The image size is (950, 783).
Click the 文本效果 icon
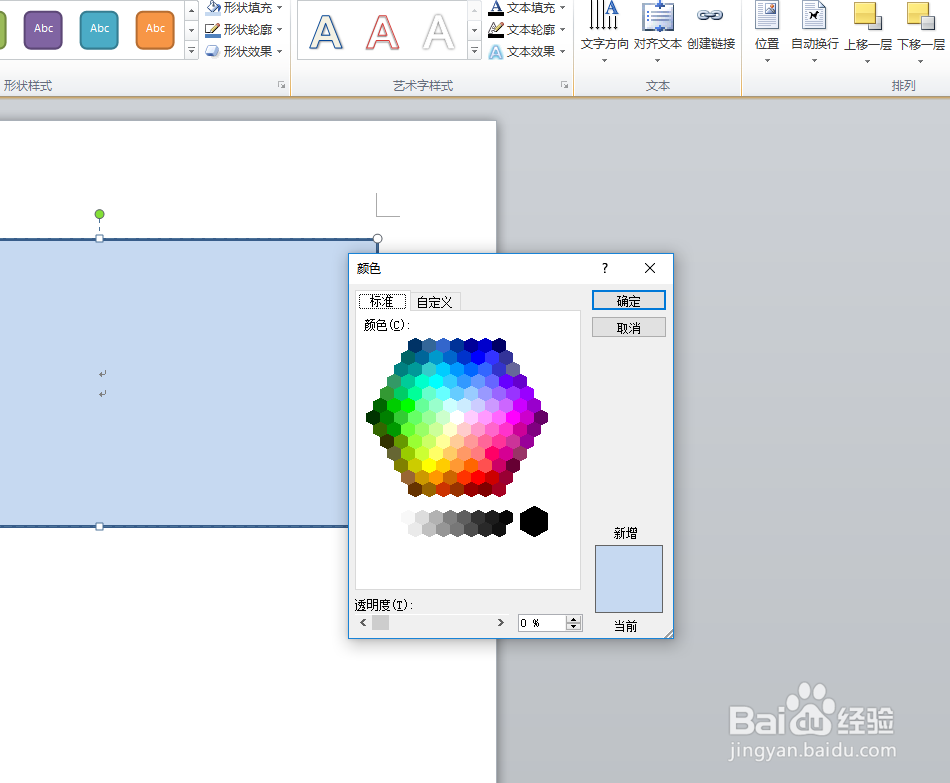click(496, 52)
